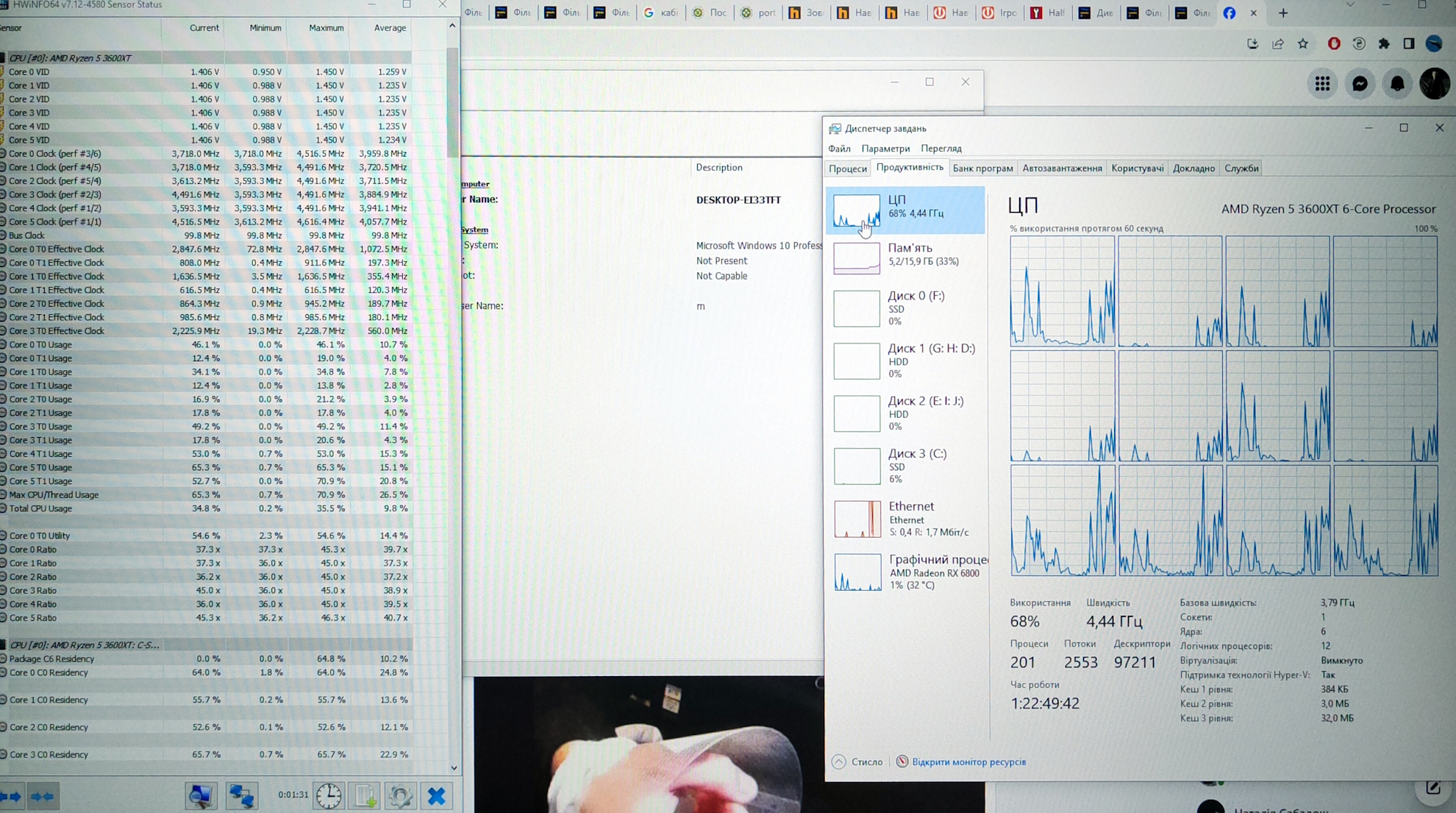
Task: Open the Messenger icon on Facebook
Action: 1360,84
